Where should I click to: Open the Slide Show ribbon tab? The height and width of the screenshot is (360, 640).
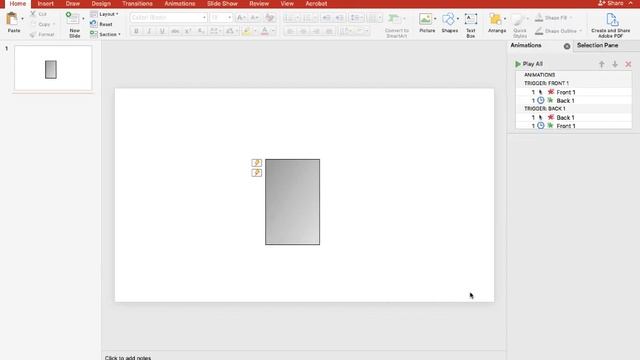pyautogui.click(x=222, y=4)
